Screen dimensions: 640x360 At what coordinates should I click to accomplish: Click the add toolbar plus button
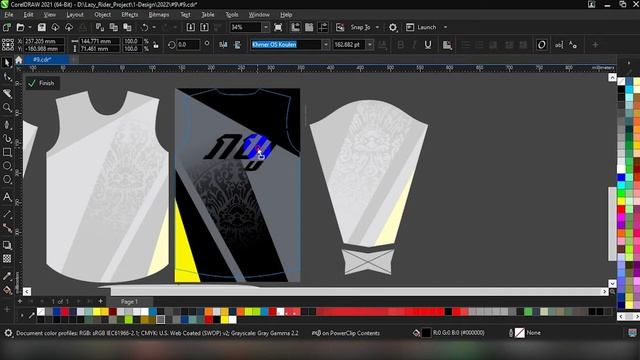pos(596,44)
